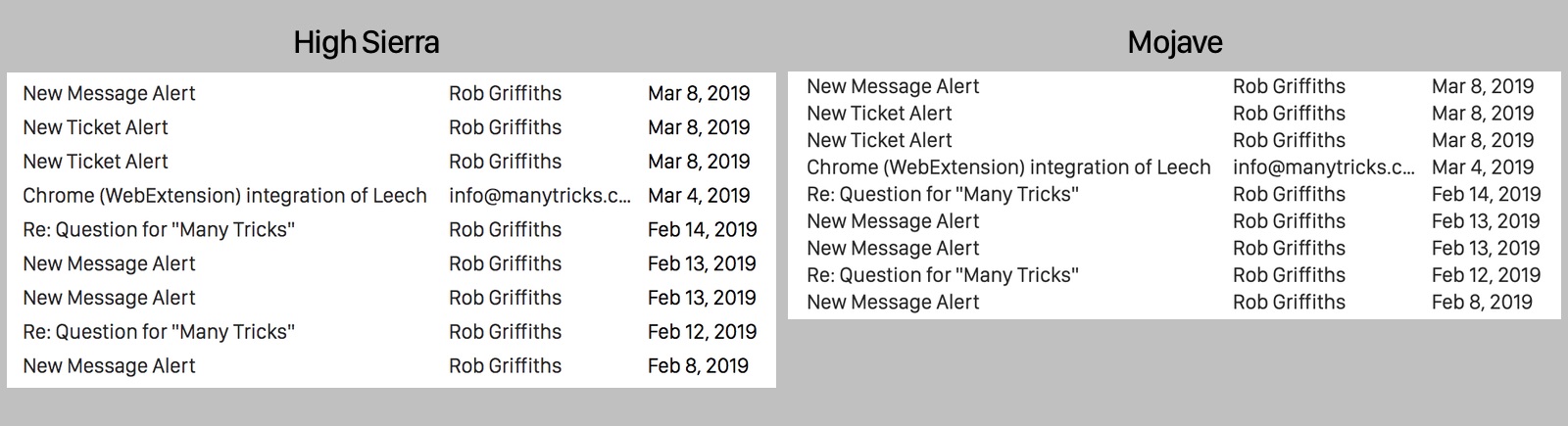Screen dimensions: 1568x426
Task: Open Feb 8 New Message Alert subject in Mojave
Action: [893, 303]
